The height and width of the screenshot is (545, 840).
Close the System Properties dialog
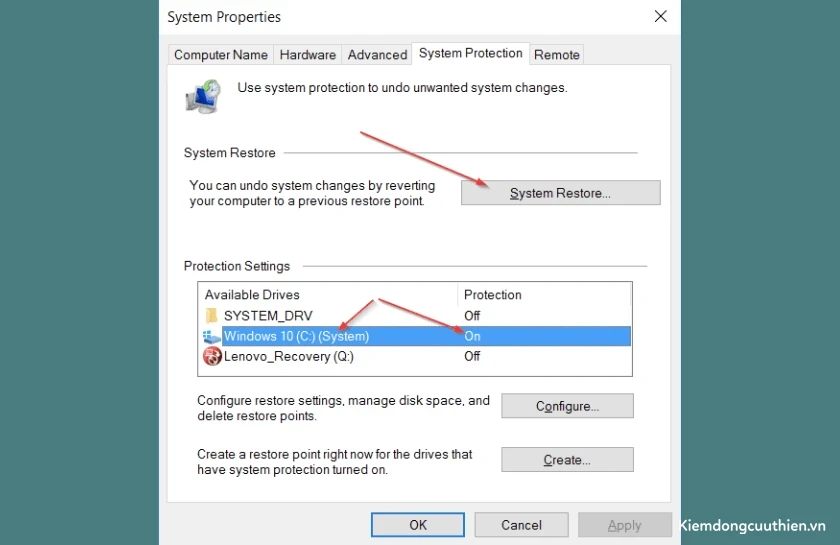(x=661, y=17)
